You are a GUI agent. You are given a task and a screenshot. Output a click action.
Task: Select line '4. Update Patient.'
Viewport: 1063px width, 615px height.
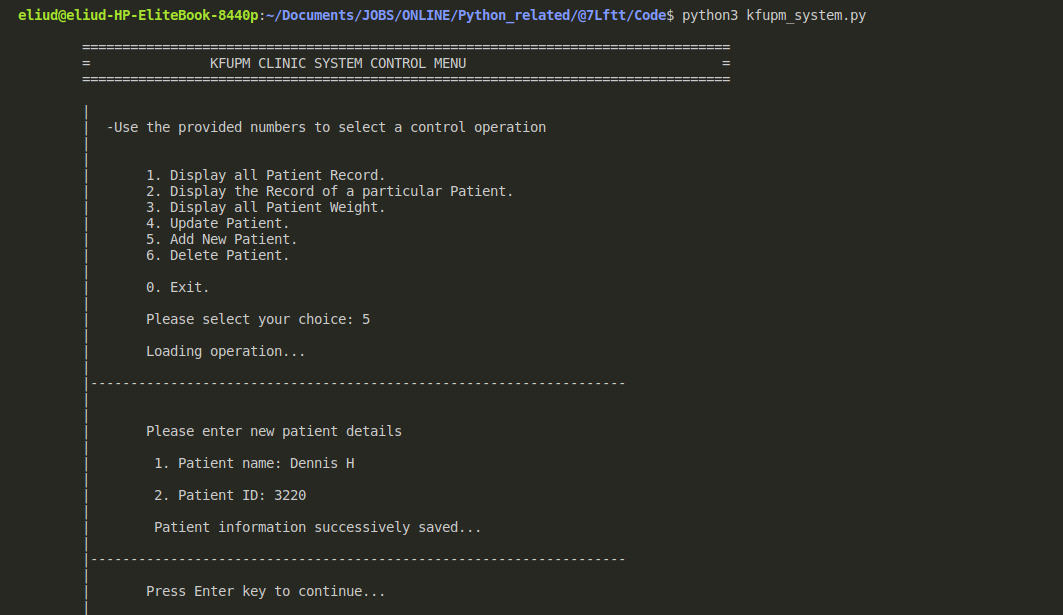(218, 223)
